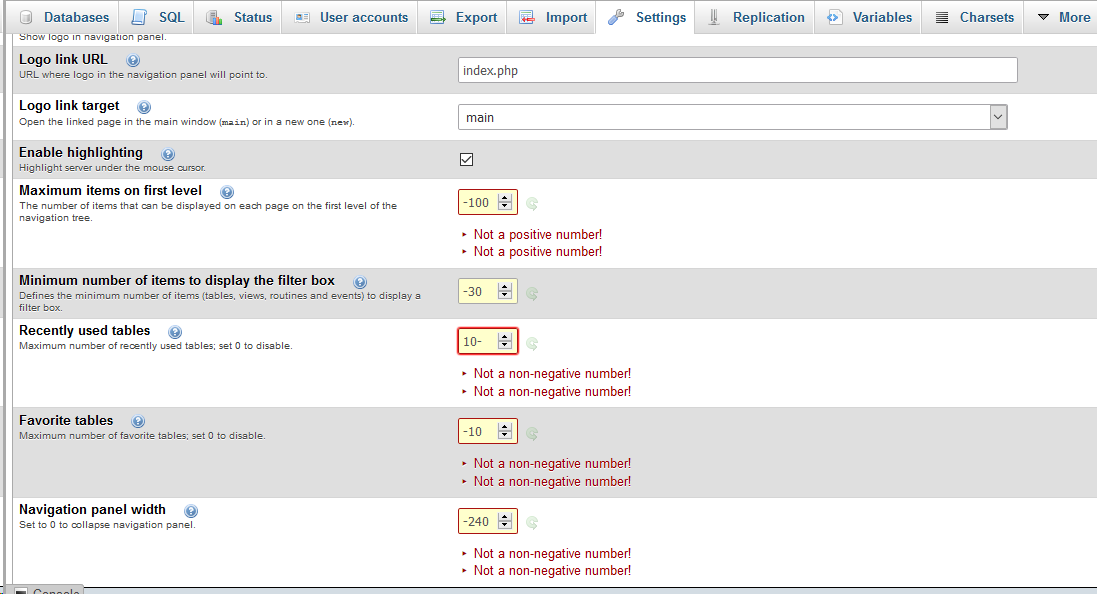Uncheck the Enable highlighting checkbox
The image size is (1097, 594).
[465, 158]
